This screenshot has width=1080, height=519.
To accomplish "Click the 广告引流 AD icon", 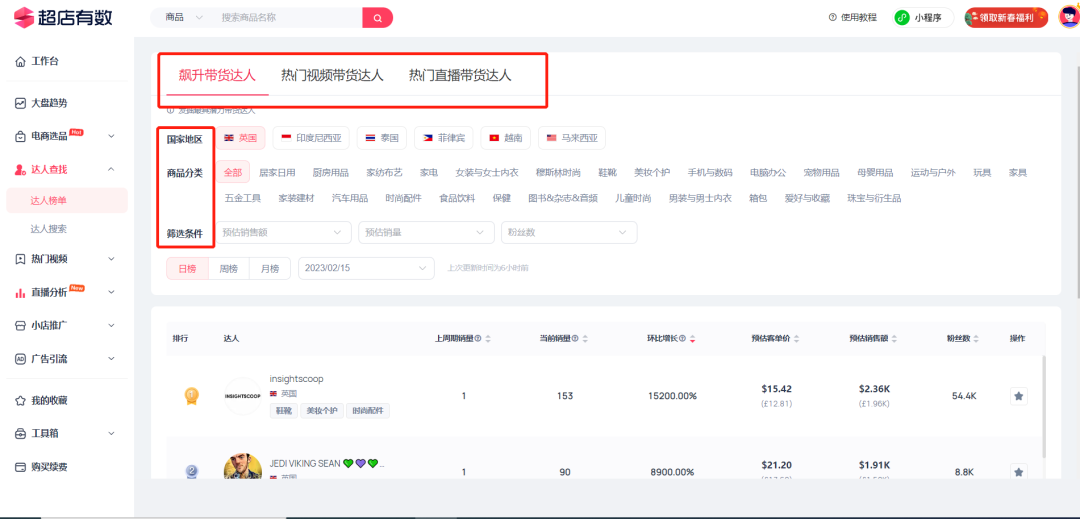I will pos(21,359).
